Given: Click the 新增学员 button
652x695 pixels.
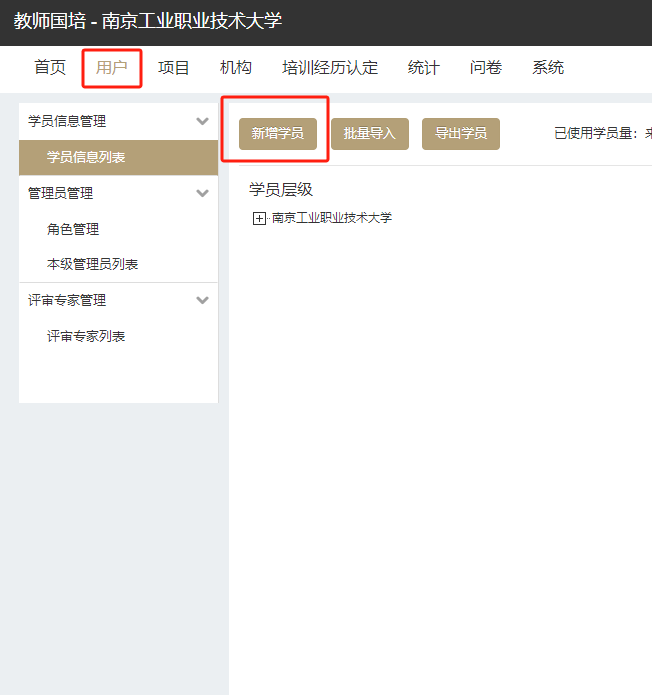Looking at the screenshot, I should 277,133.
